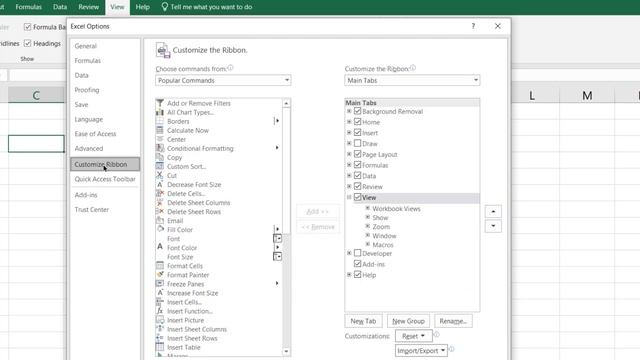
Task: Select the Quick Access Toolbar category
Action: (105, 179)
